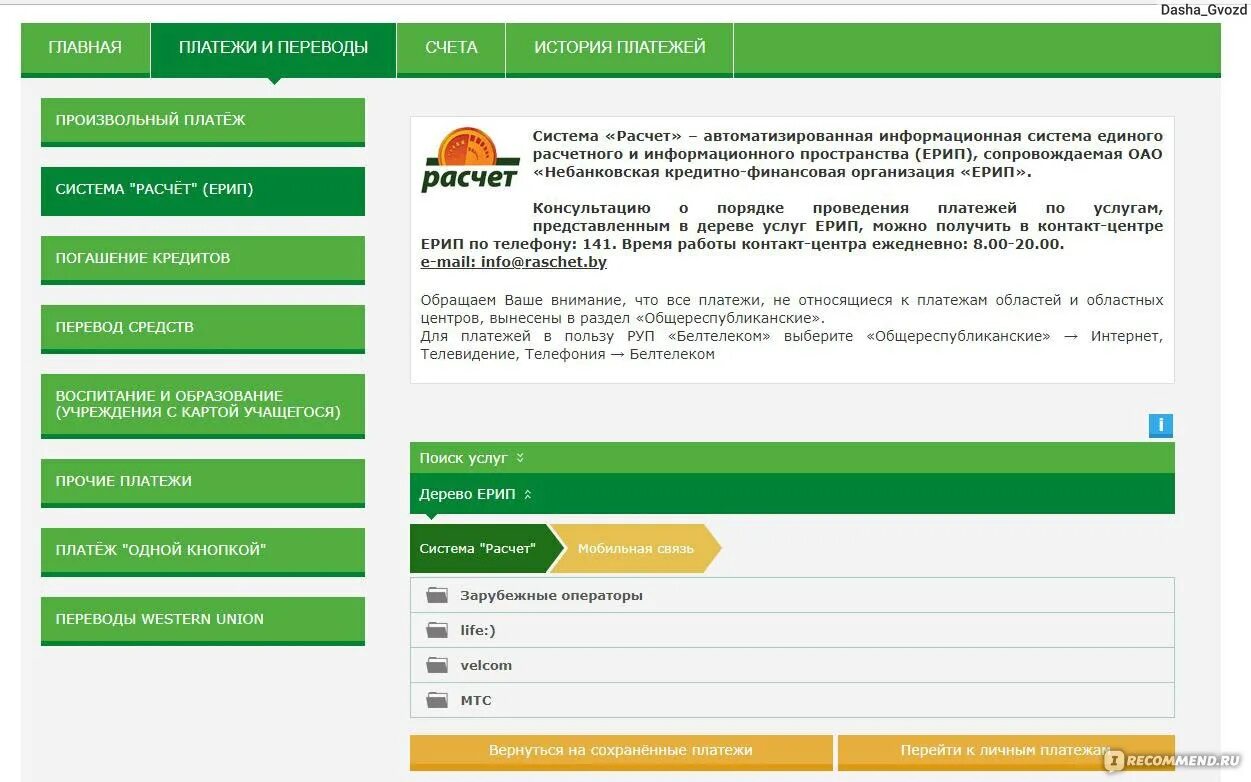Open Зарубежные операторы folder row
Screen dimensions: 1251x782
[x=792, y=595]
